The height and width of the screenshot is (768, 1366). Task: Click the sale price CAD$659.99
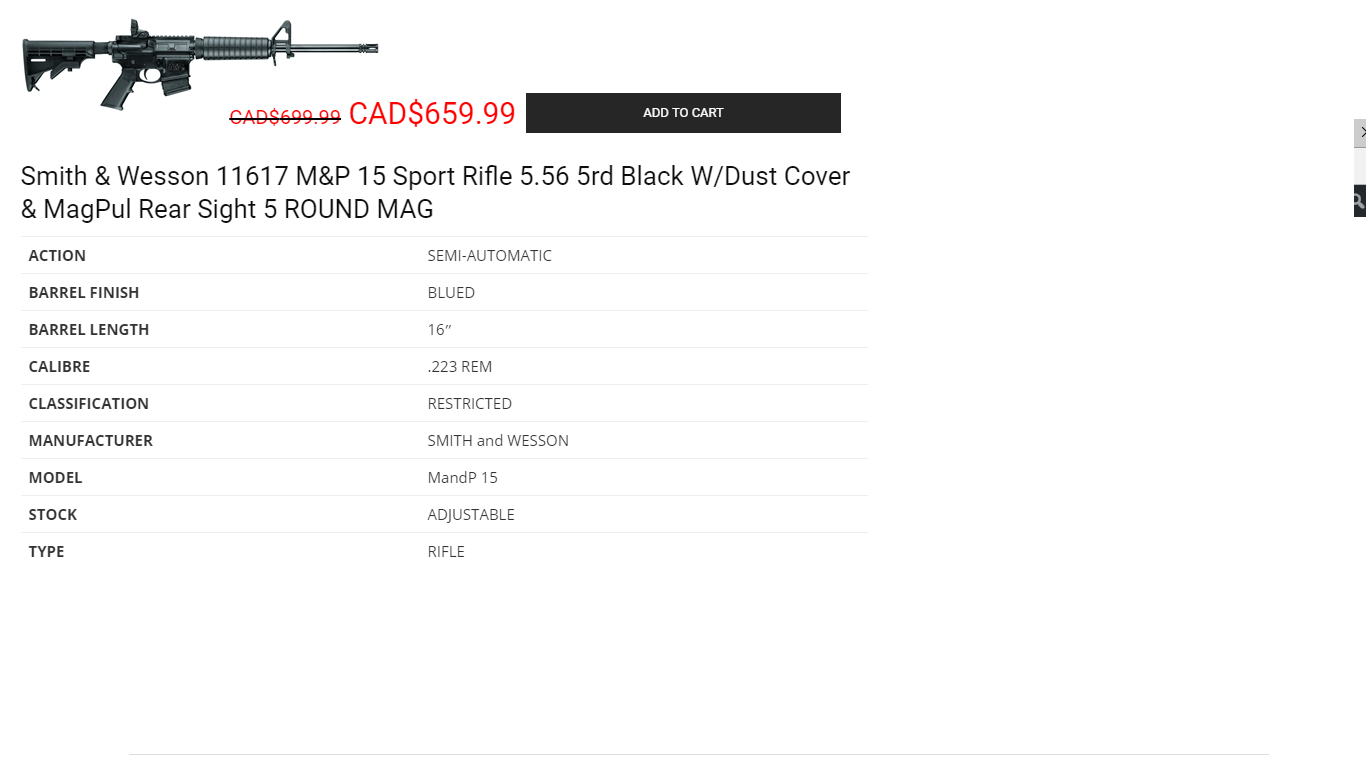(432, 114)
